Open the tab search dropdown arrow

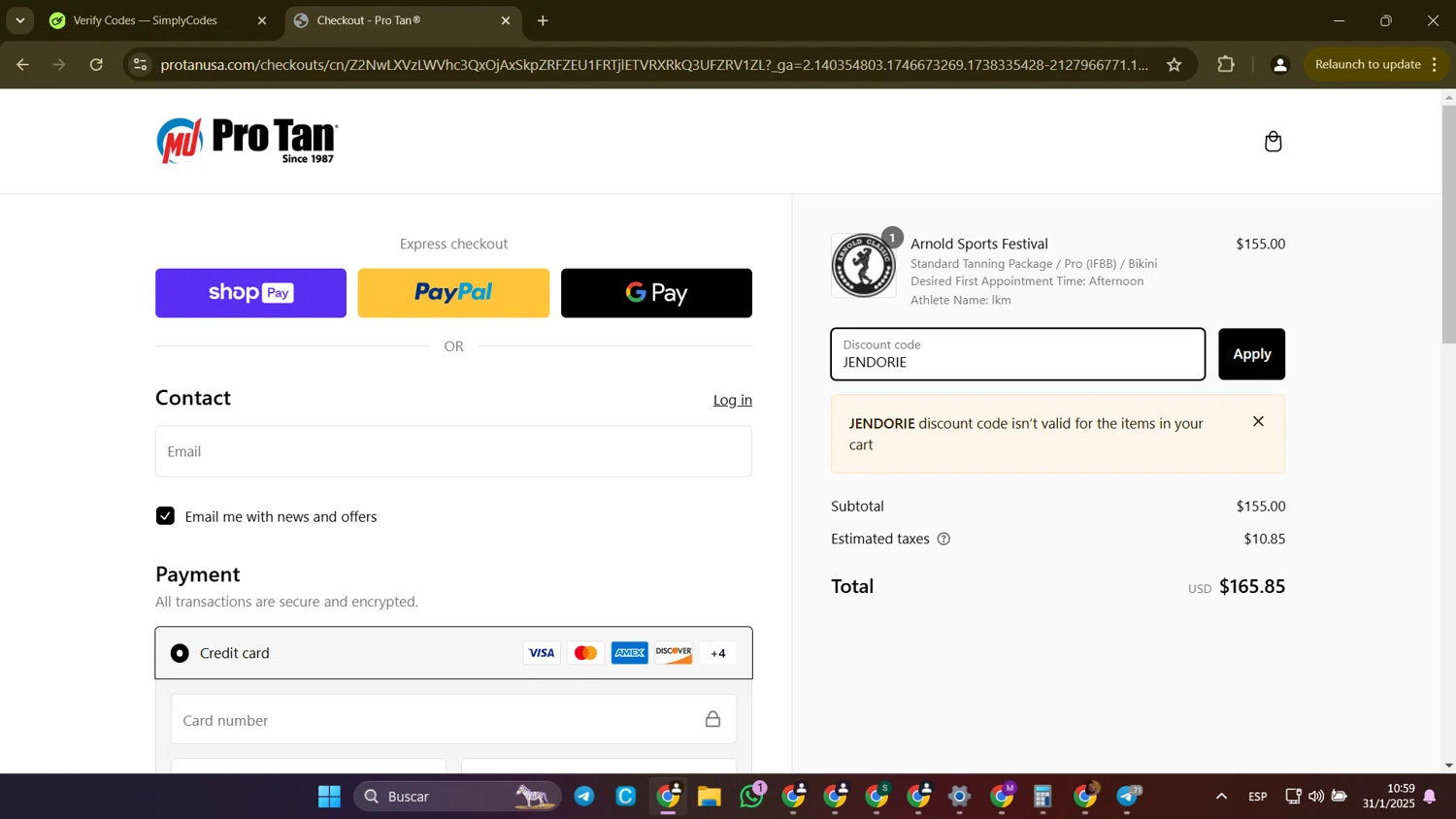tap(19, 20)
